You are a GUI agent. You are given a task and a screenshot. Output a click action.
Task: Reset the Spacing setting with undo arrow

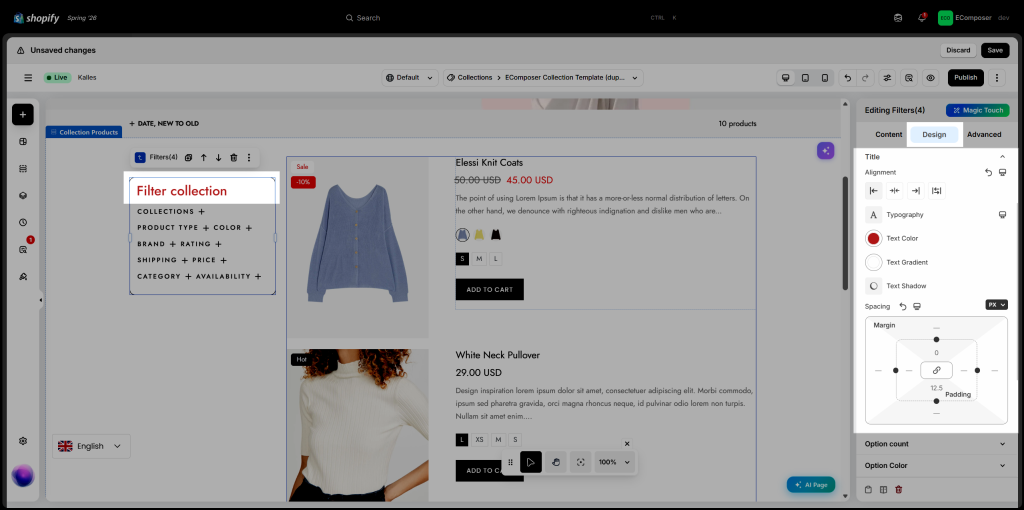click(903, 306)
